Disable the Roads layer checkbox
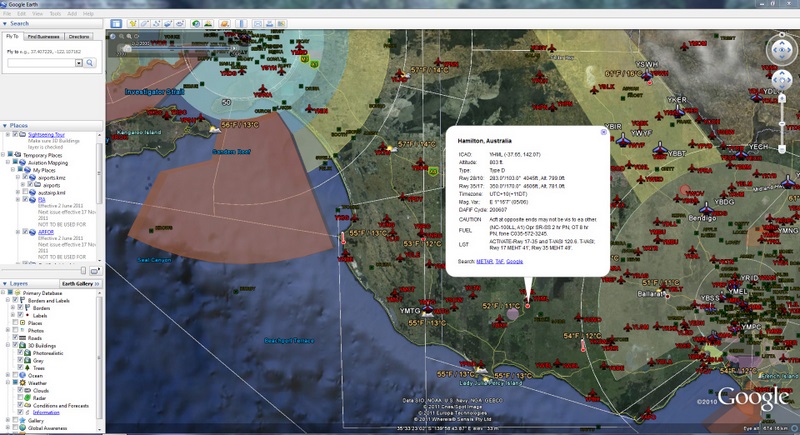 (x=15, y=338)
